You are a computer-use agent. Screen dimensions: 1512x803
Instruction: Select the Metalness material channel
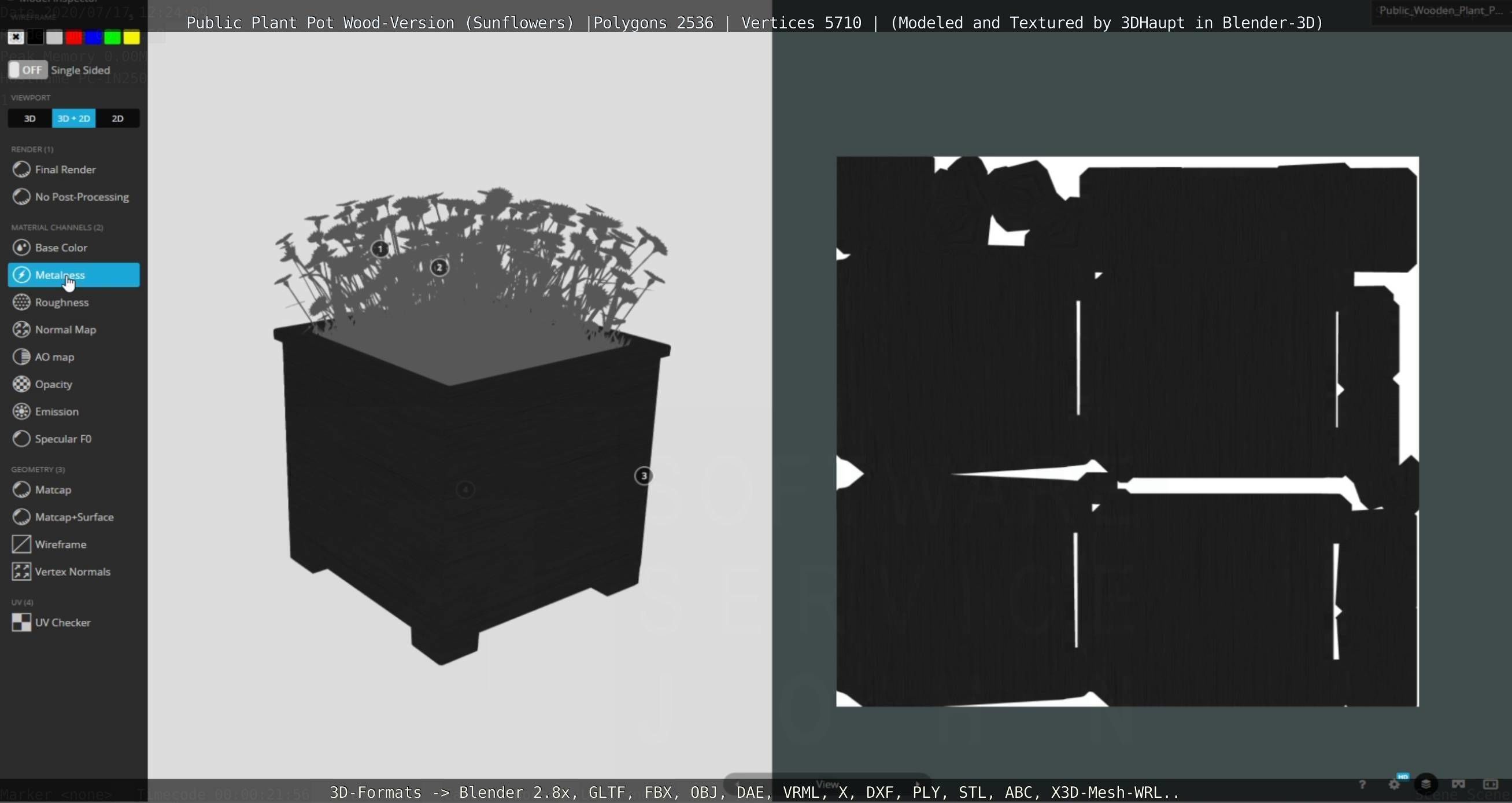tap(73, 275)
